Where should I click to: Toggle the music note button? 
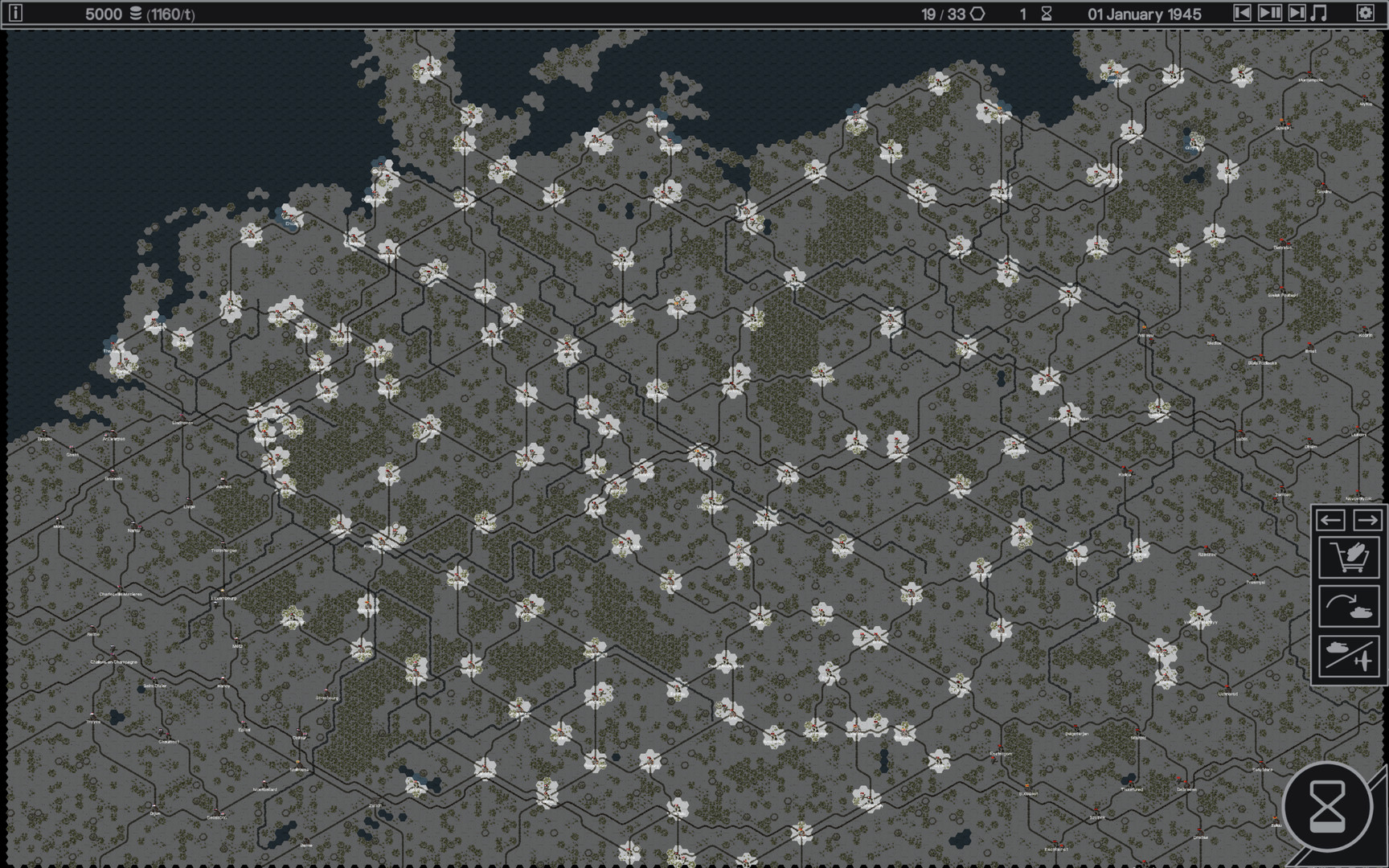point(1319,13)
